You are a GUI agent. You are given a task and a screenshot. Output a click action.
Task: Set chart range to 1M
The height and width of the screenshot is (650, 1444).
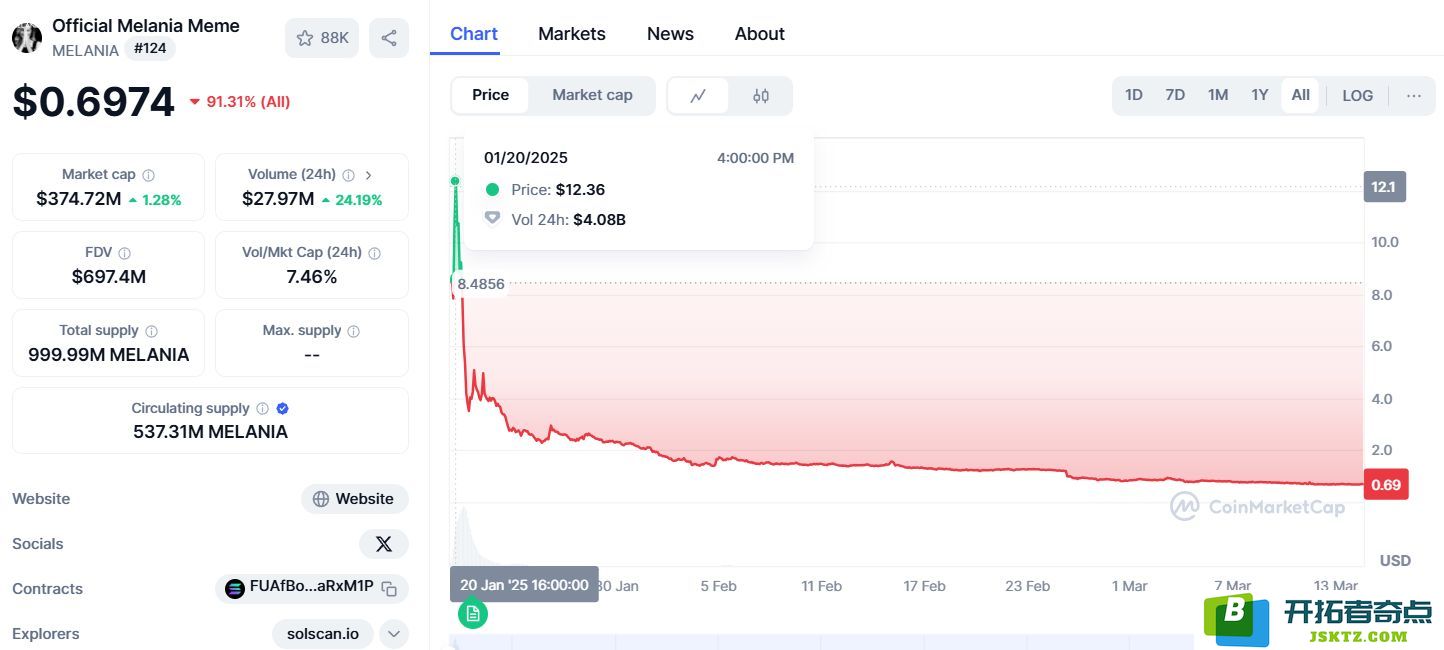1217,95
